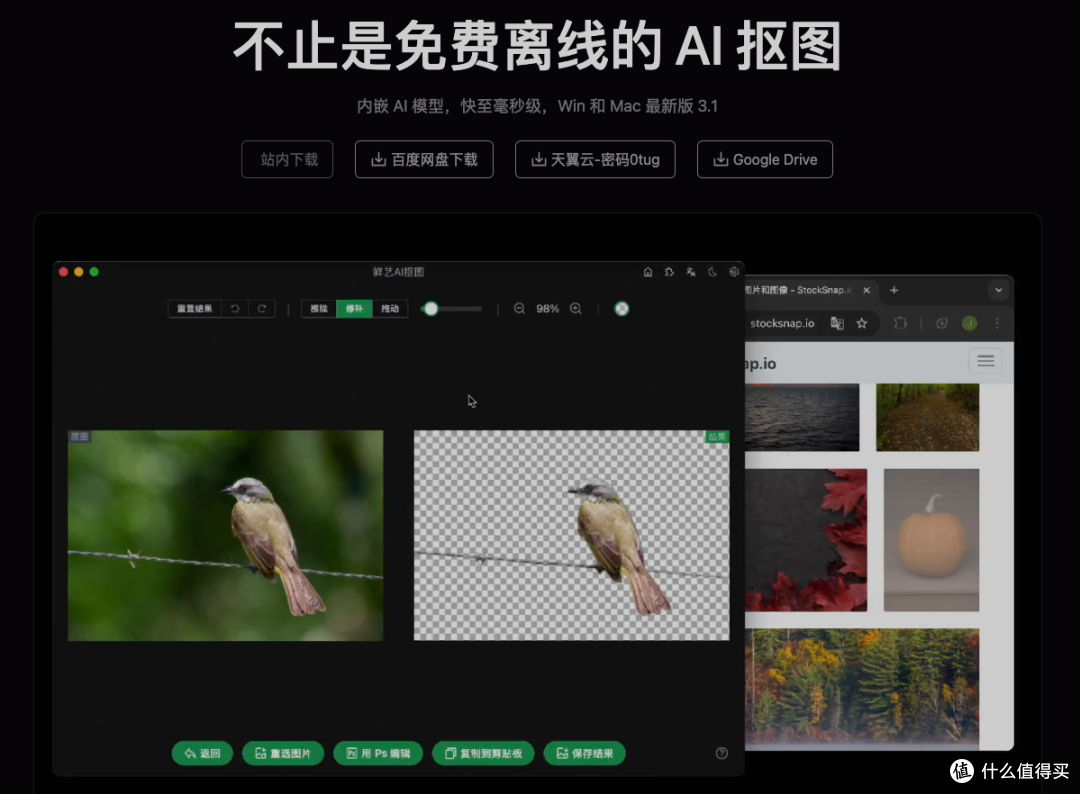Screen dimensions: 1080x794
Task: Open the autumn forest photo on StockSnap
Action: (862, 689)
